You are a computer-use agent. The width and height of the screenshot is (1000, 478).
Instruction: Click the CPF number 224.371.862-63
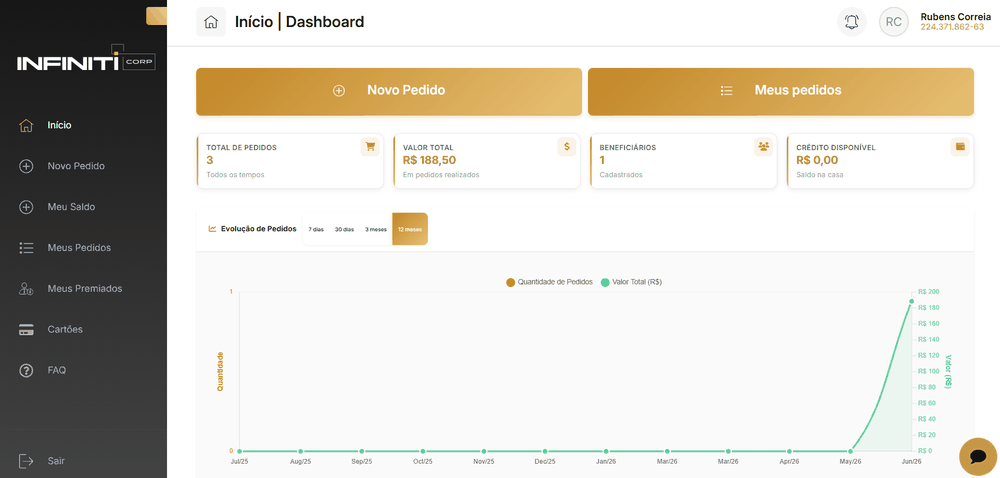coord(952,27)
